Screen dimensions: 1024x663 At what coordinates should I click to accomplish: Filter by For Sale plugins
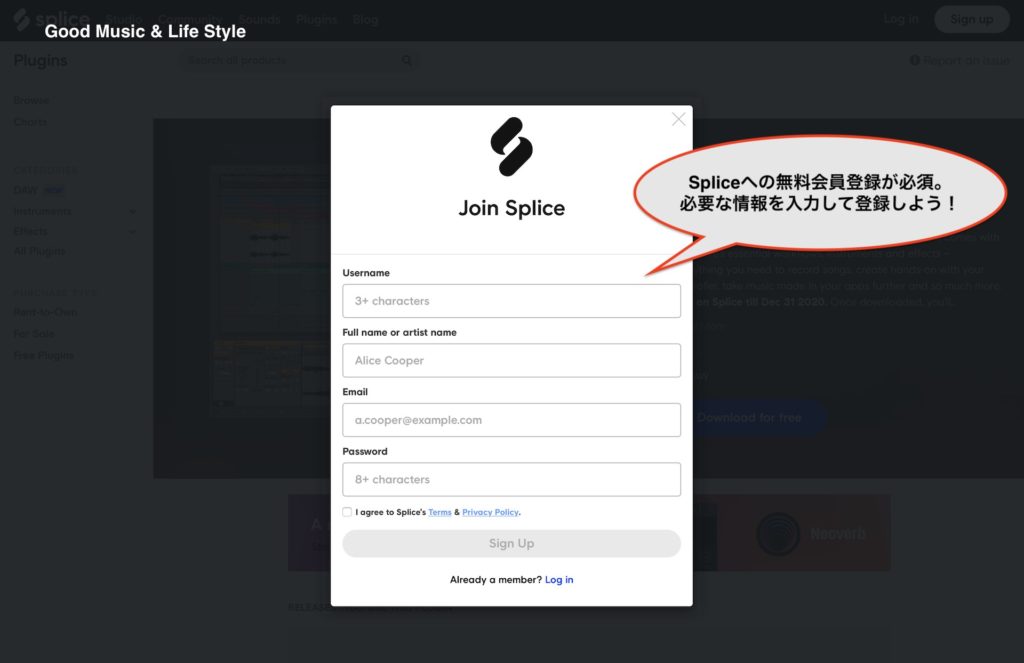pyautogui.click(x=34, y=334)
